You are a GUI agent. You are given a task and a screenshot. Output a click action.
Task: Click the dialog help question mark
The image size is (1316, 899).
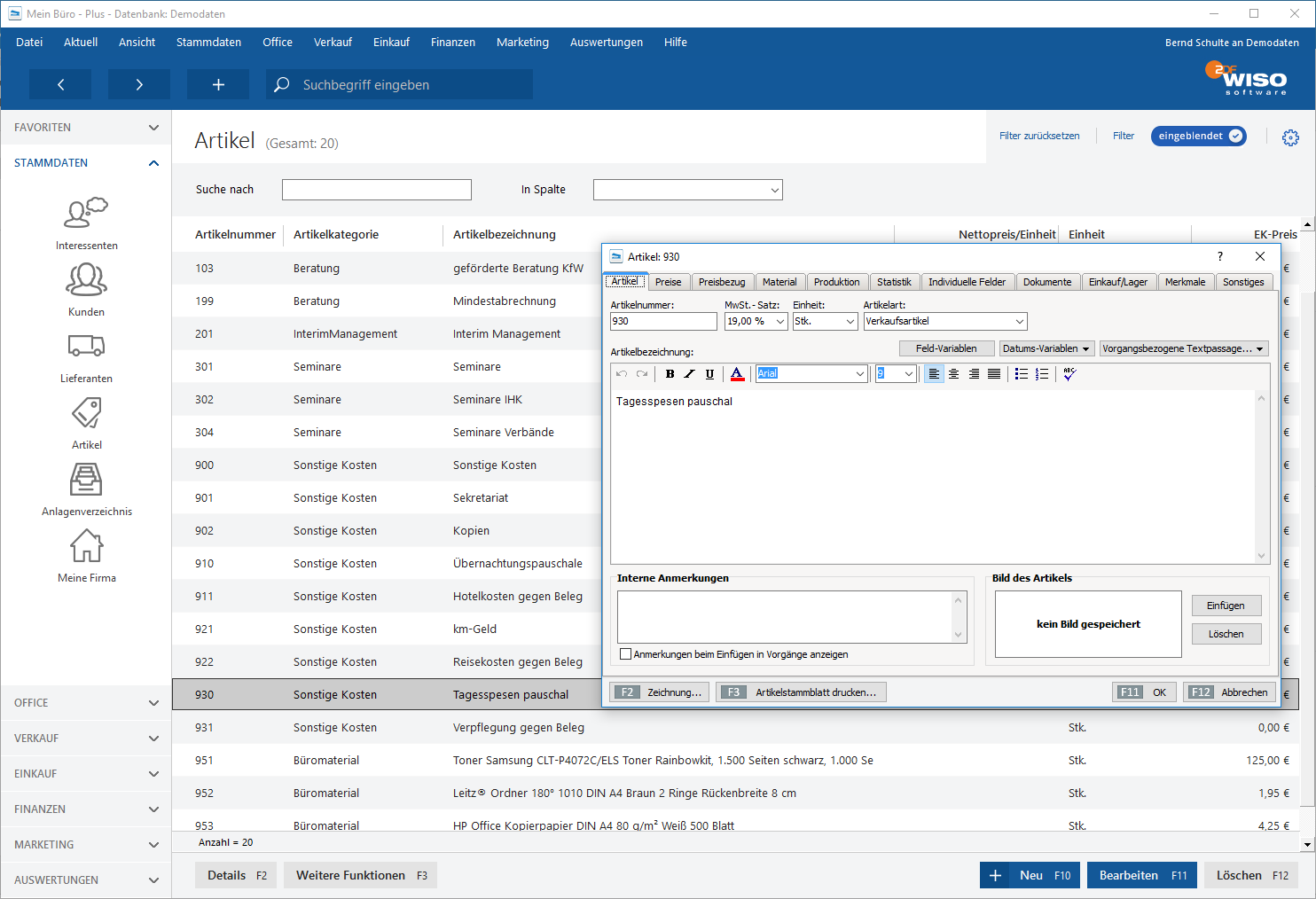pyautogui.click(x=1220, y=256)
